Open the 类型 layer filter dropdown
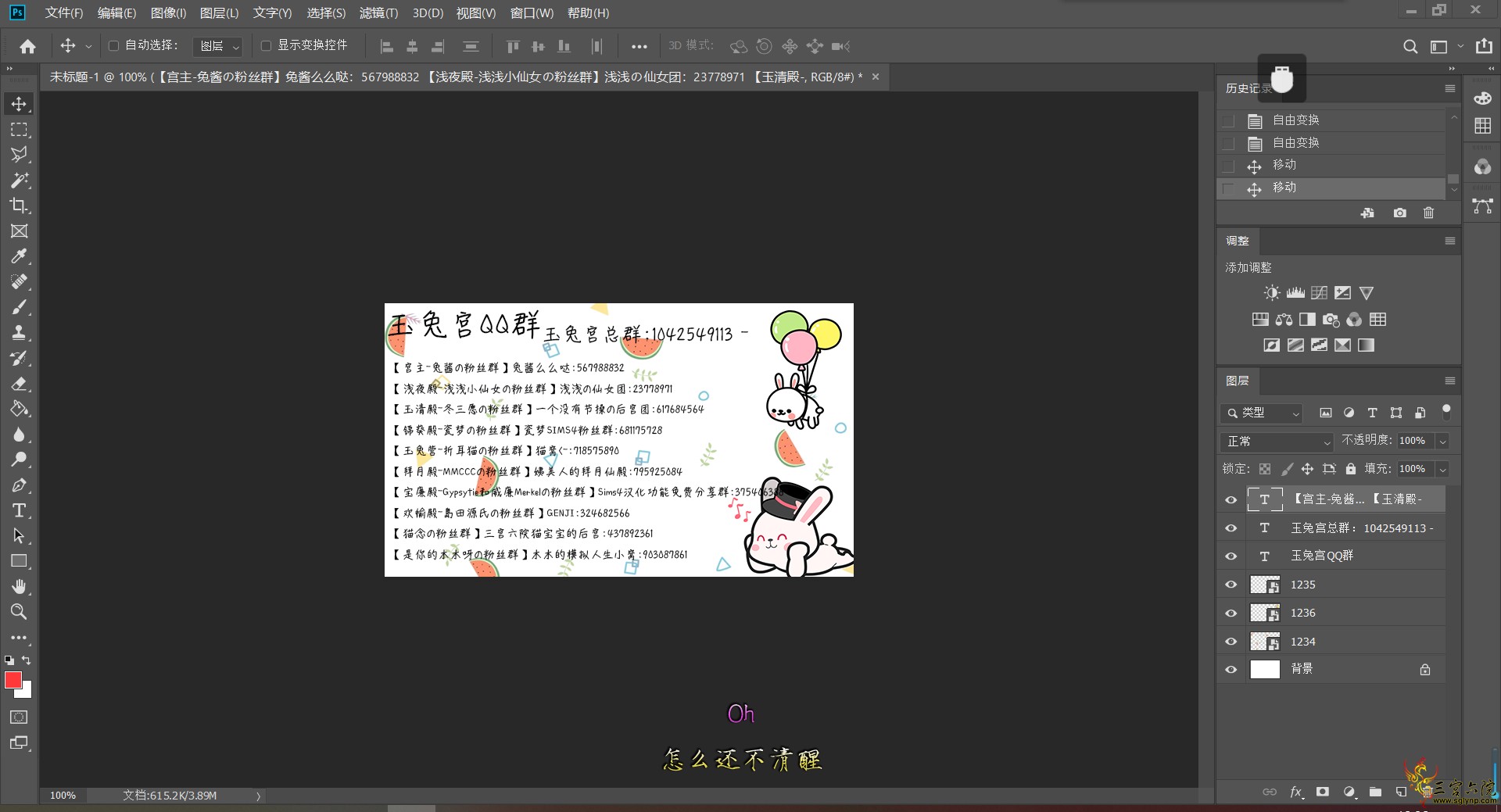Image resolution: width=1501 pixels, height=812 pixels. tap(1262, 413)
